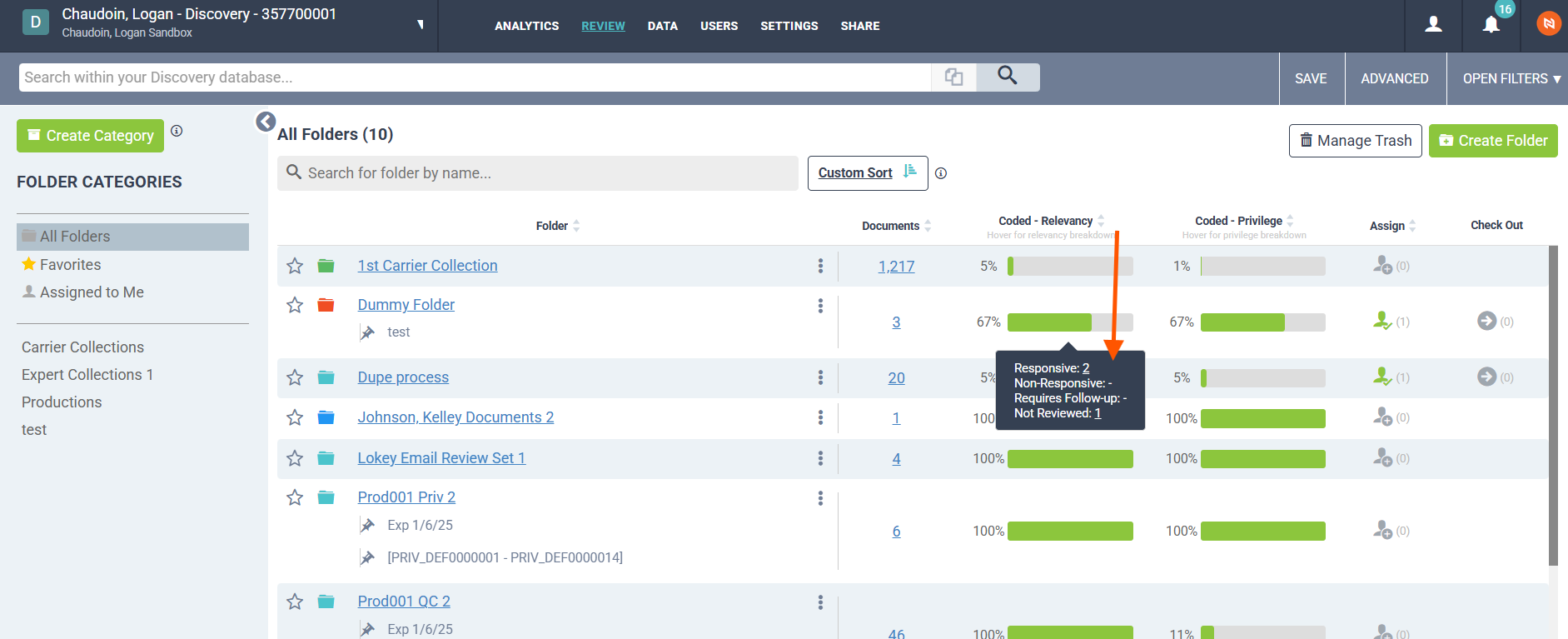1568x639 pixels.
Task: Open the USERS menu
Action: (719, 26)
